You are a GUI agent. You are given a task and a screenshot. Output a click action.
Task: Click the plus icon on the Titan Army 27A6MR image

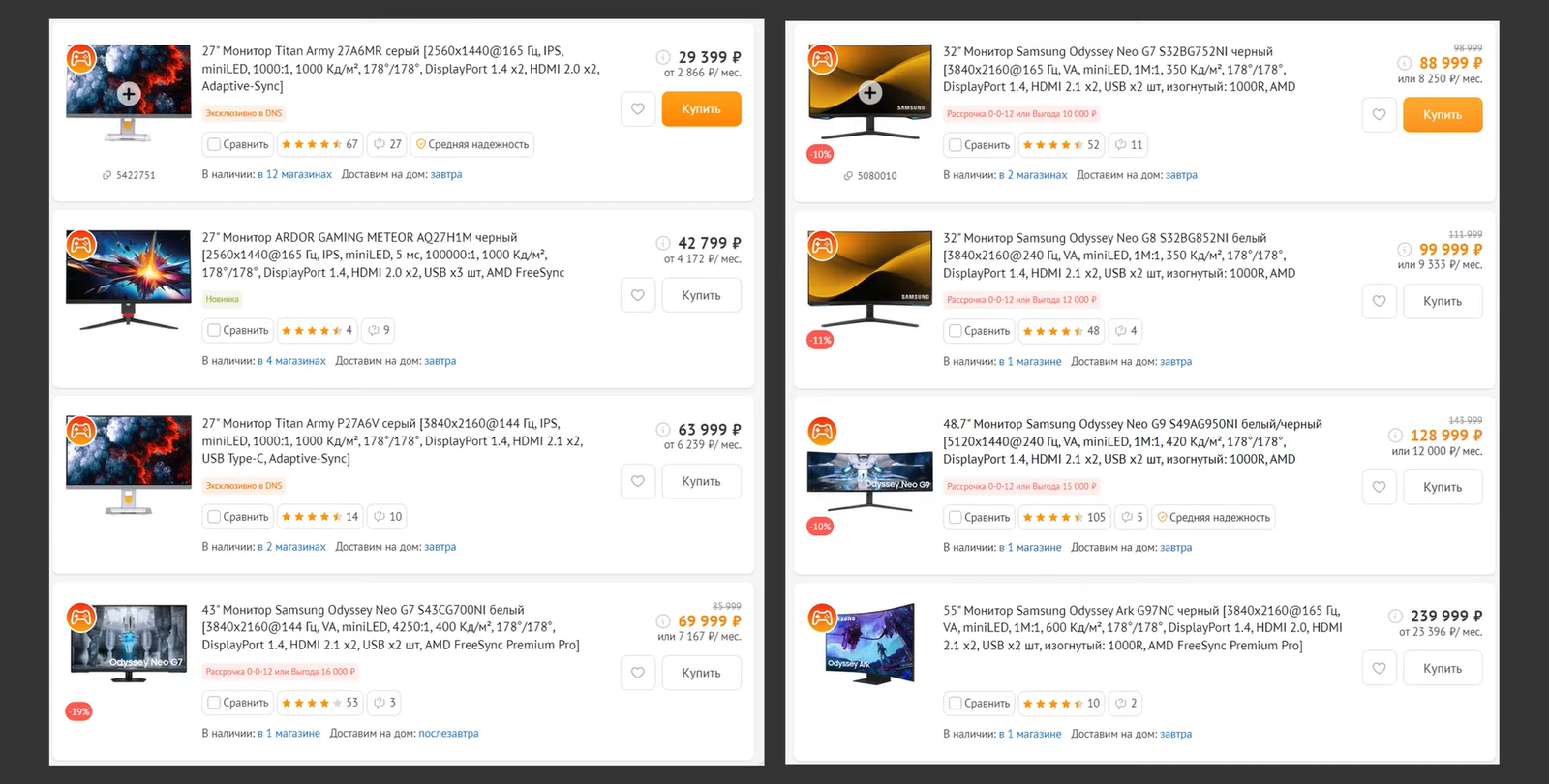(x=128, y=94)
